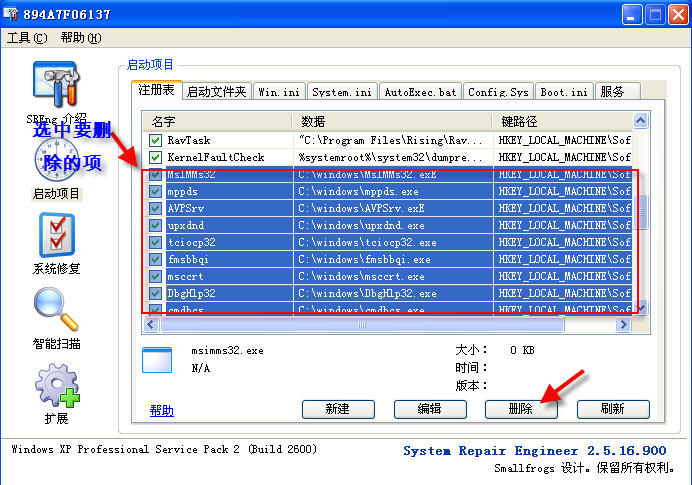Click the 刷新 button

[613, 409]
